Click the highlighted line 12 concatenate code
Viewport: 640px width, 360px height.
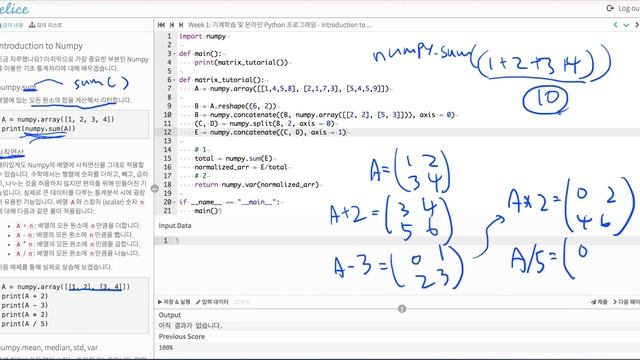270,132
